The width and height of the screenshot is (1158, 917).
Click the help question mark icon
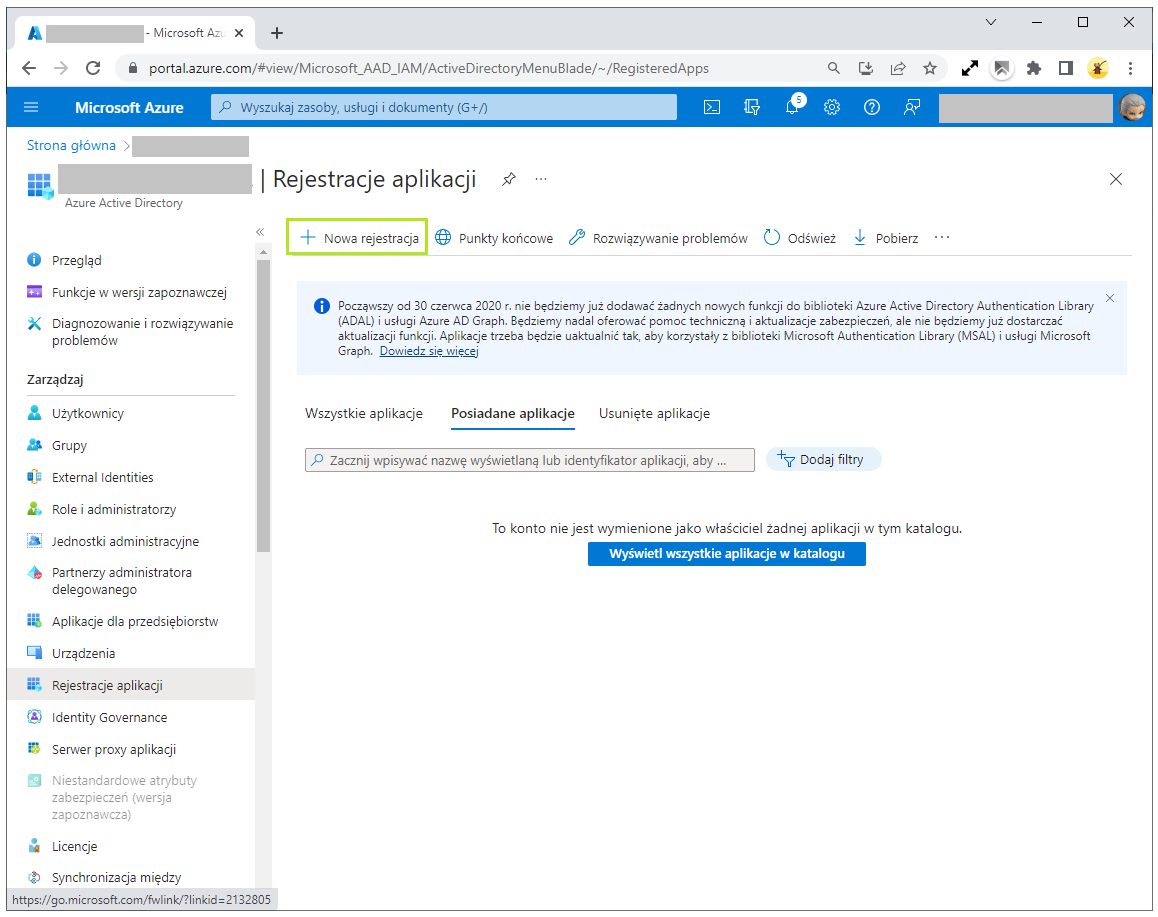point(871,107)
